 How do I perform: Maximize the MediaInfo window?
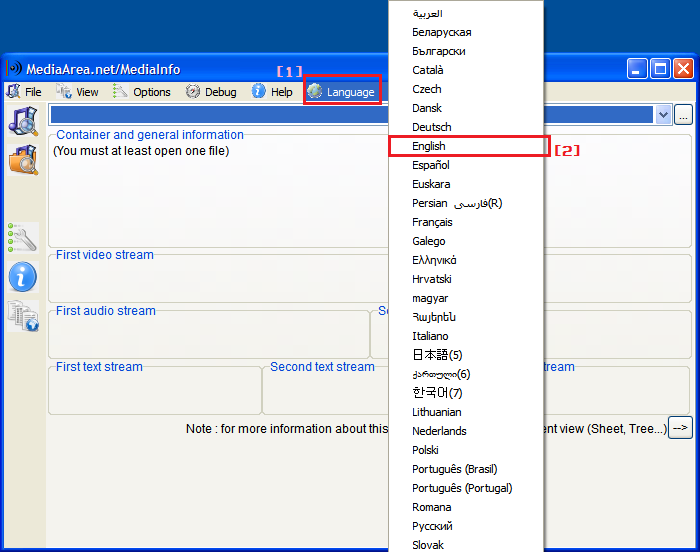[660, 69]
